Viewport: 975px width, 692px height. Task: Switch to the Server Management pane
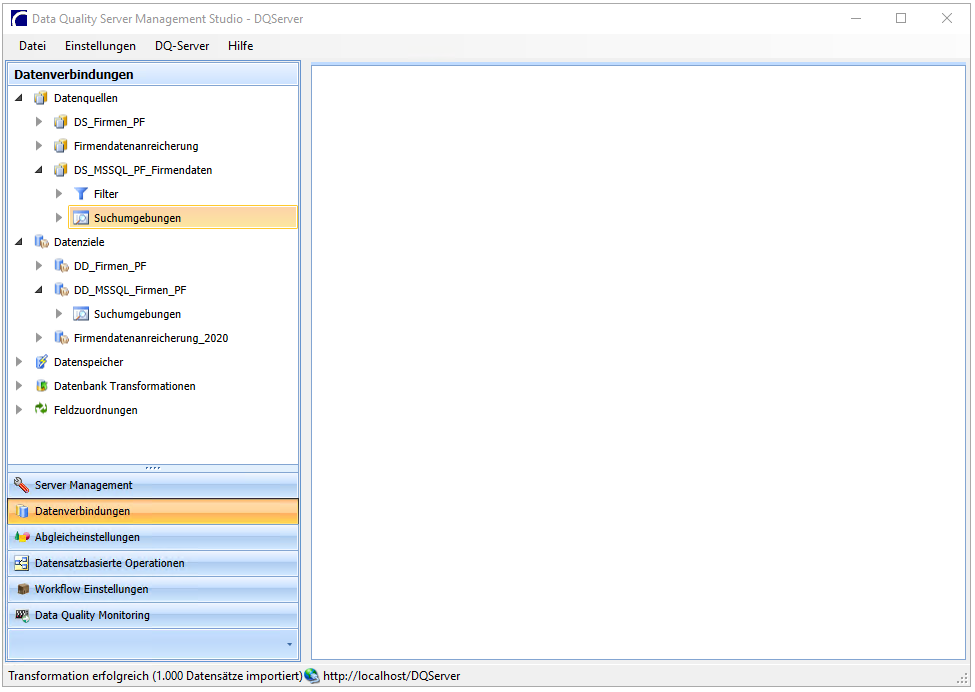tap(153, 485)
